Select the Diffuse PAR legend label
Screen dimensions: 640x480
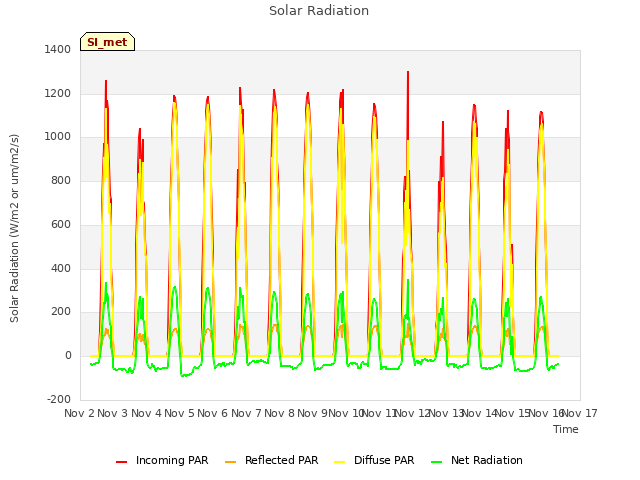point(384,460)
